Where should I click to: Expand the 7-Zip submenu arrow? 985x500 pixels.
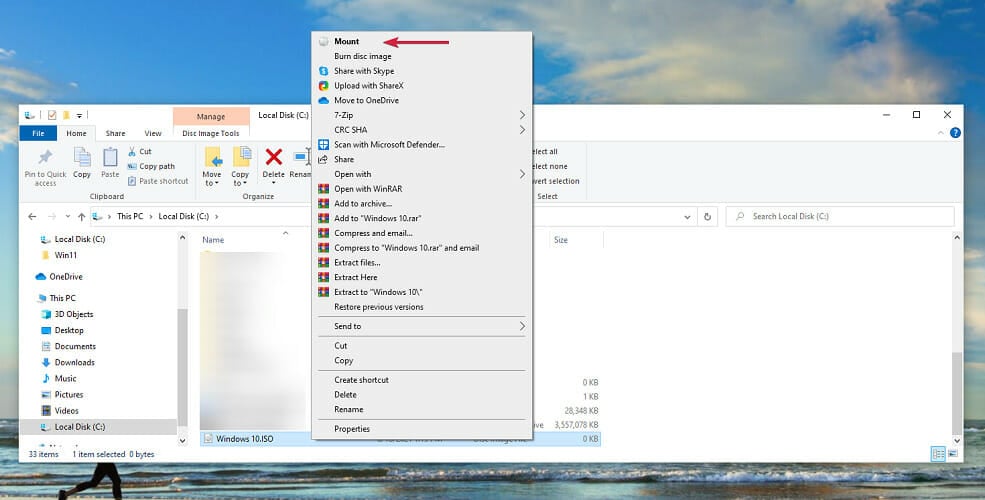pyautogui.click(x=522, y=115)
